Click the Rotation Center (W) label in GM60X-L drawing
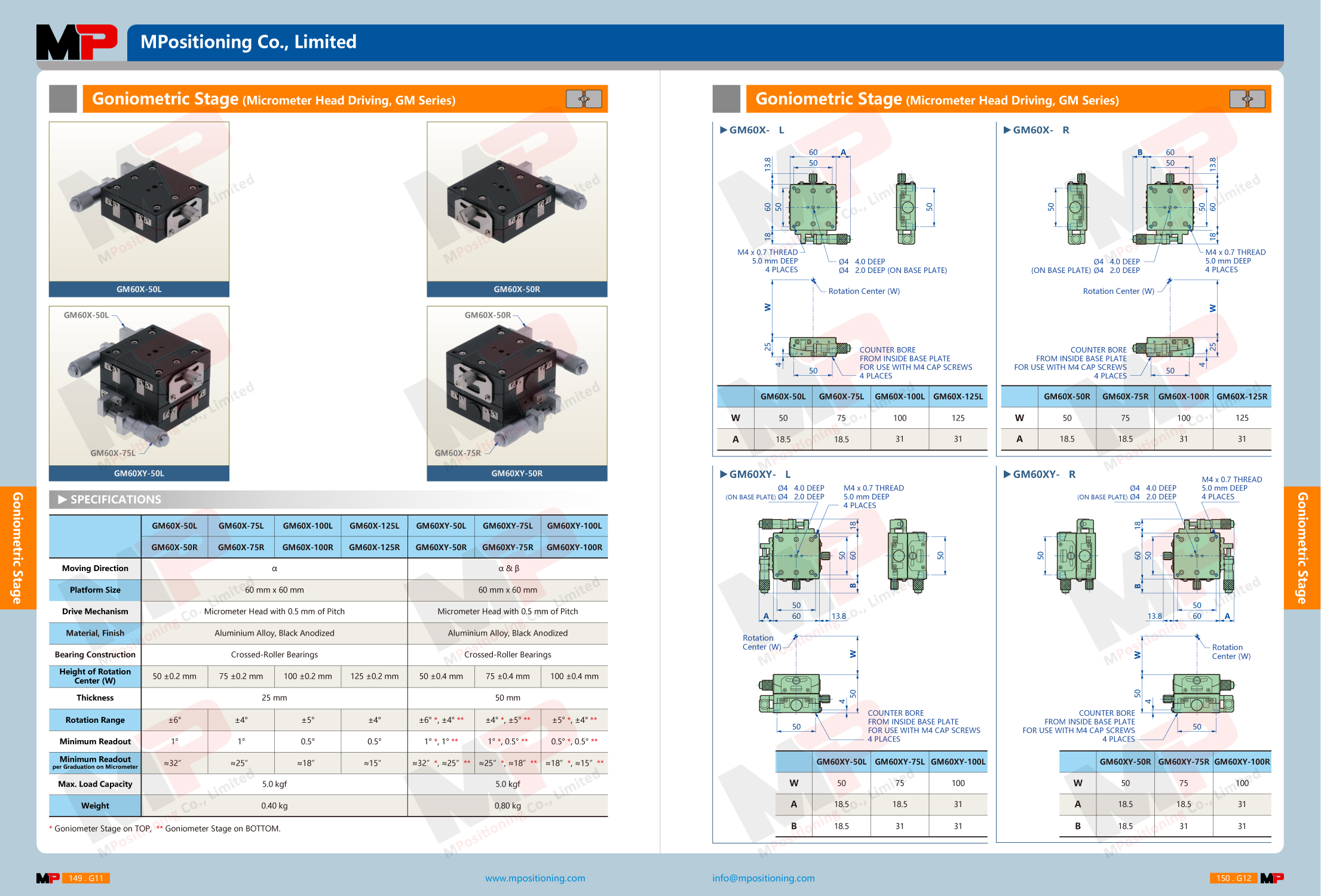Image resolution: width=1321 pixels, height=896 pixels. click(x=863, y=291)
